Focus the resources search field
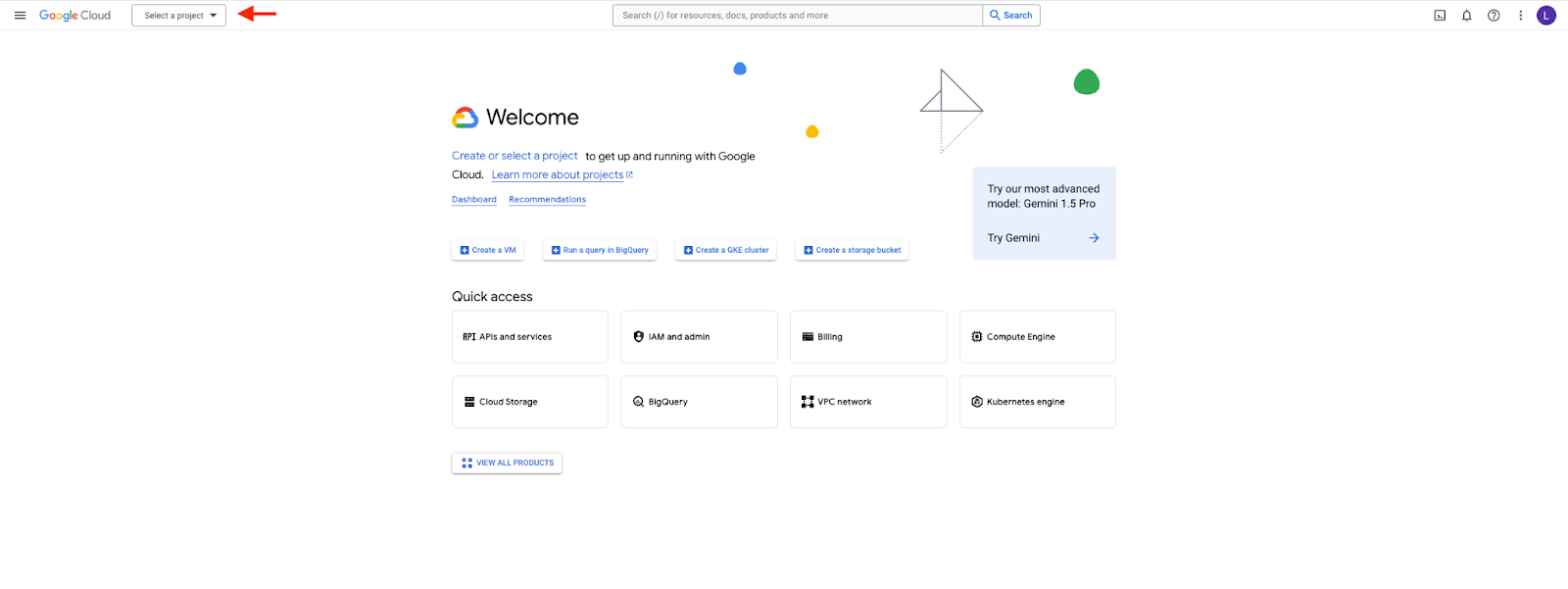Viewport: 1568px width, 589px height. point(798,16)
